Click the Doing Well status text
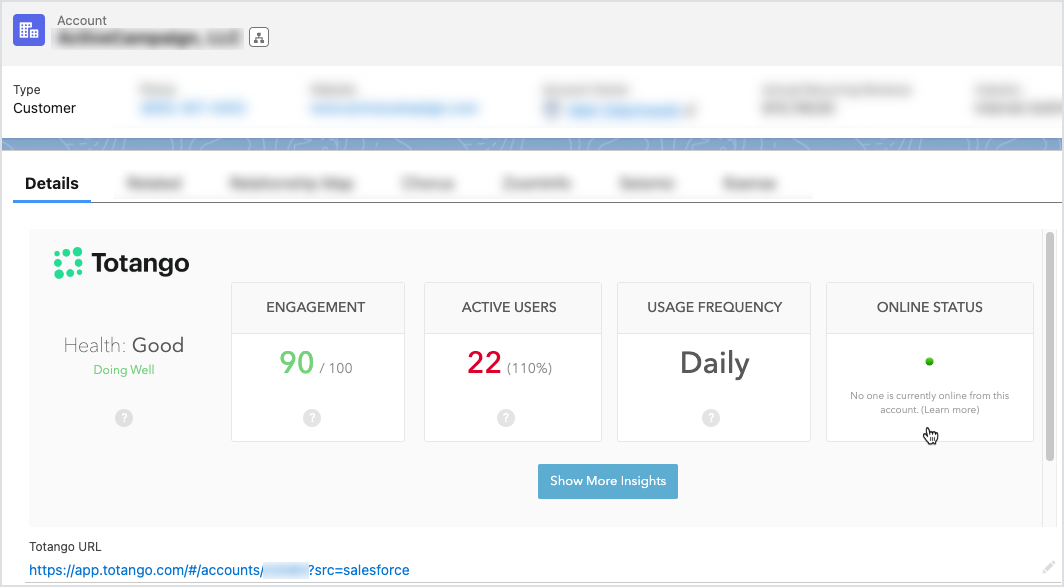 124,370
